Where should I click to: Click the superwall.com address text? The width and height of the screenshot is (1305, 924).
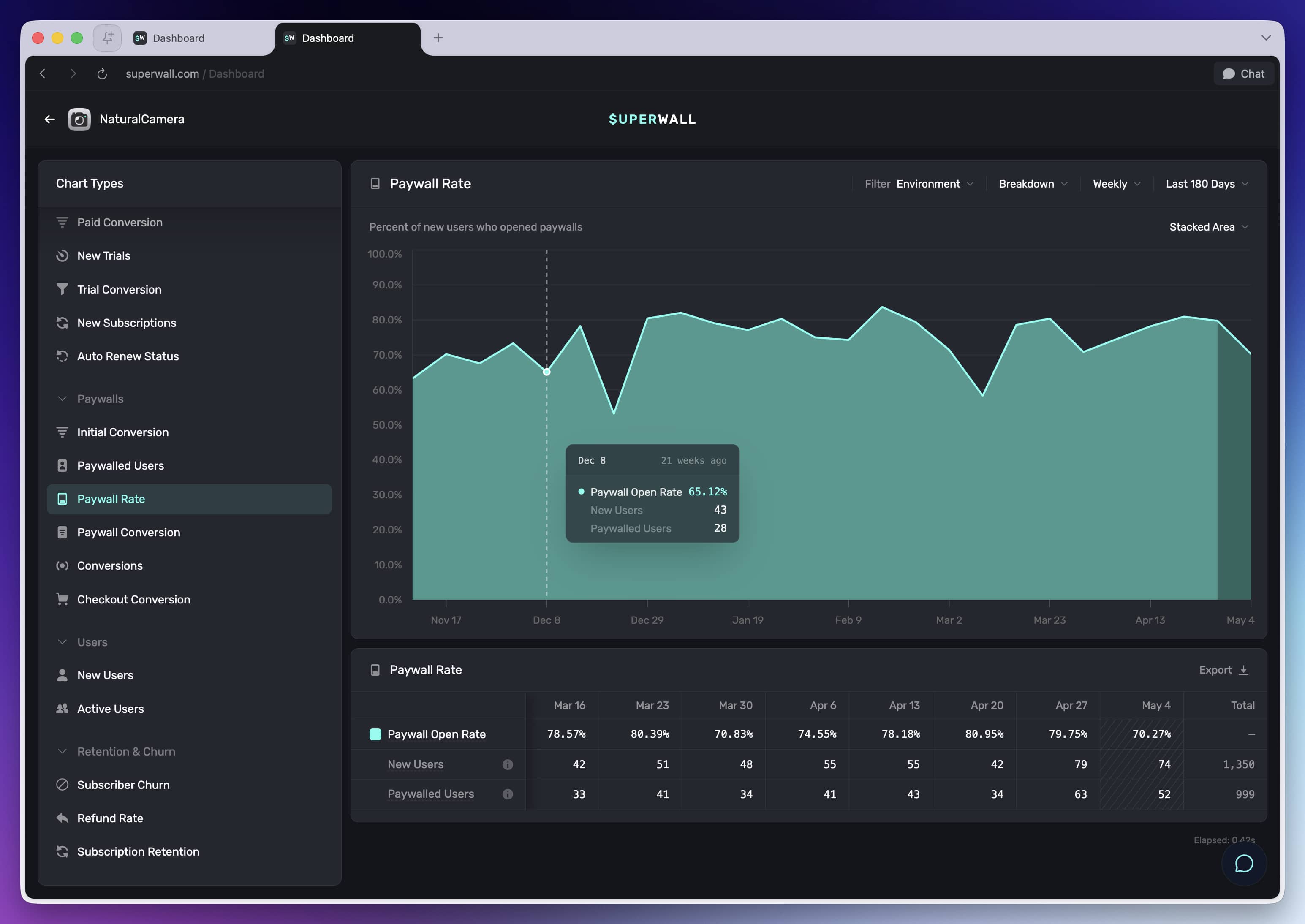click(x=162, y=74)
